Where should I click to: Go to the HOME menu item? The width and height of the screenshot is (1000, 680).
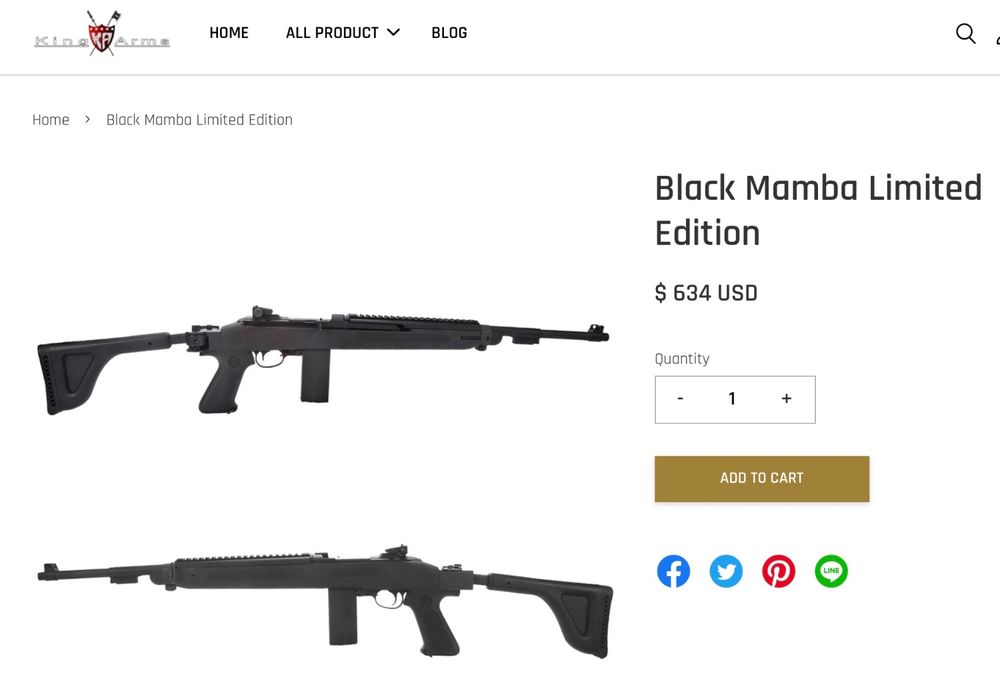pyautogui.click(x=229, y=33)
